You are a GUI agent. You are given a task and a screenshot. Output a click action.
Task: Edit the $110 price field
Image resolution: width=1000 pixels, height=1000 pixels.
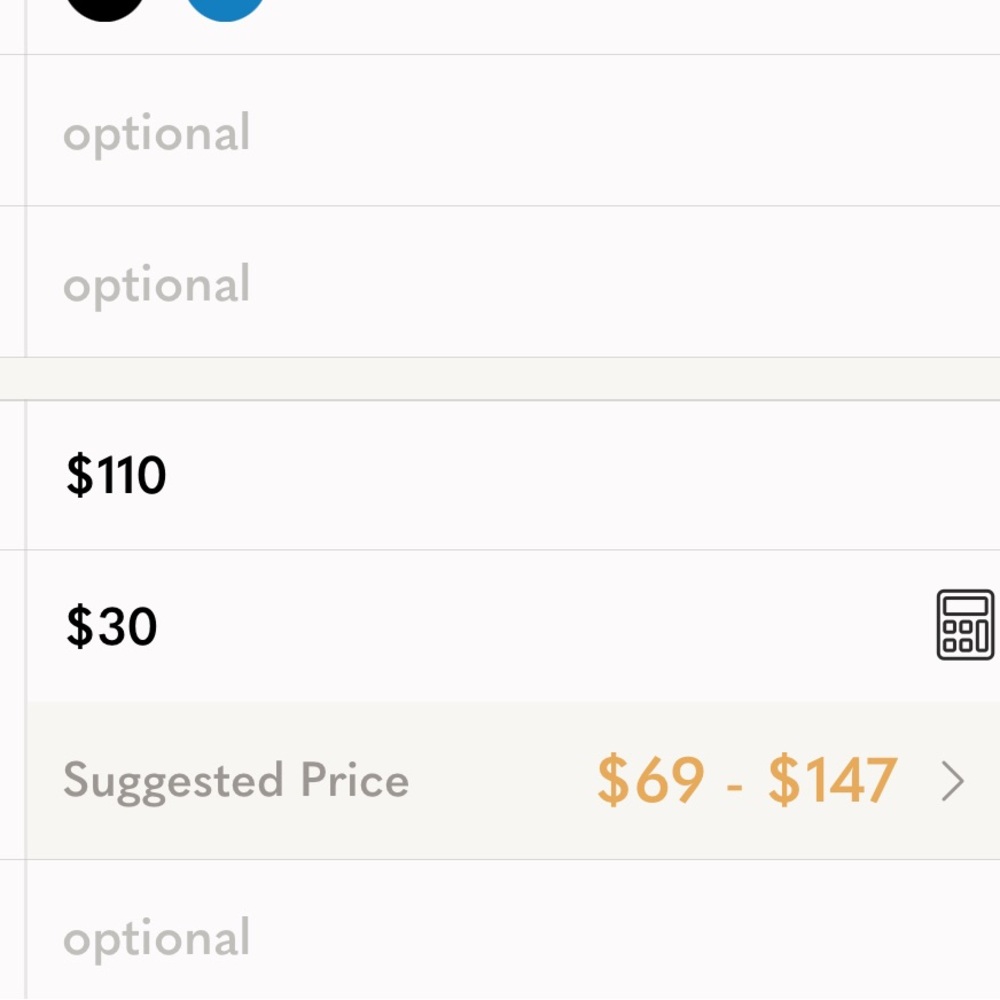[500, 475]
